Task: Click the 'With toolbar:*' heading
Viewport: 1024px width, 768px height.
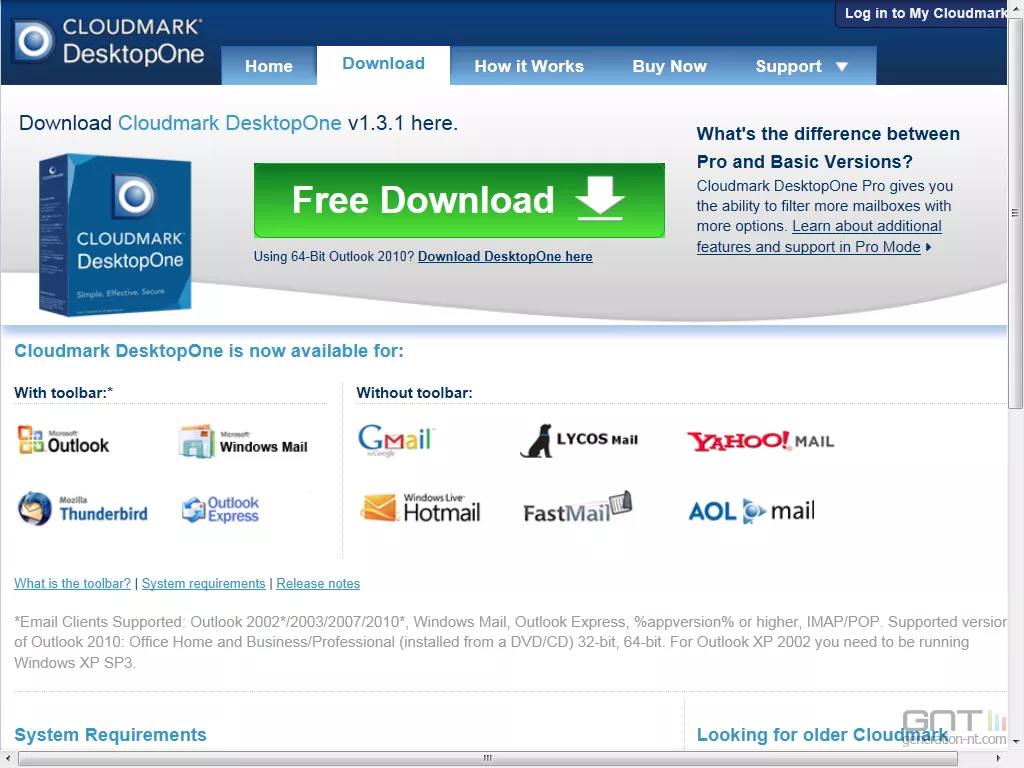Action: [63, 392]
